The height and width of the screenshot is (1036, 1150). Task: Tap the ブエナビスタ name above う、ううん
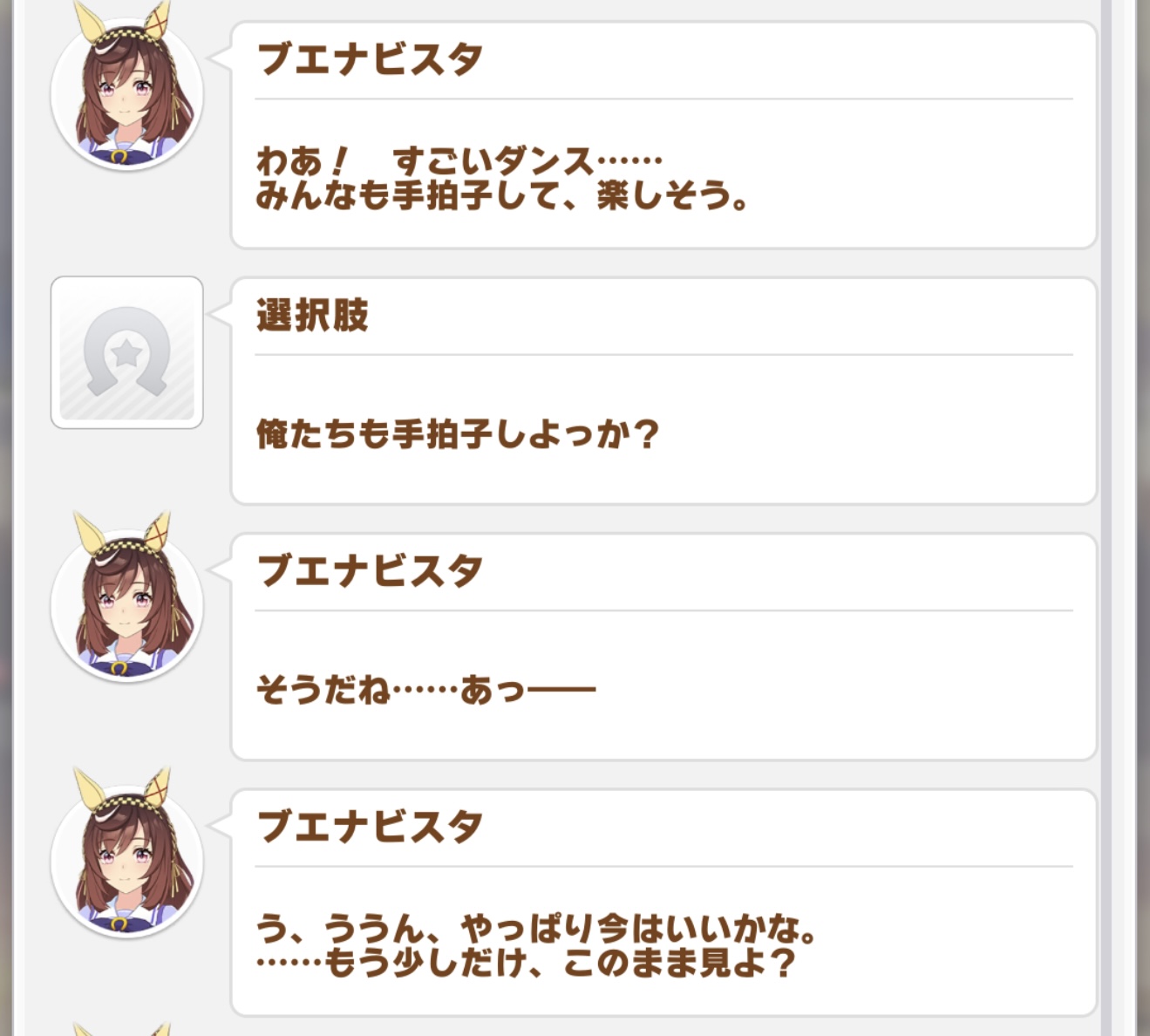coord(370,827)
